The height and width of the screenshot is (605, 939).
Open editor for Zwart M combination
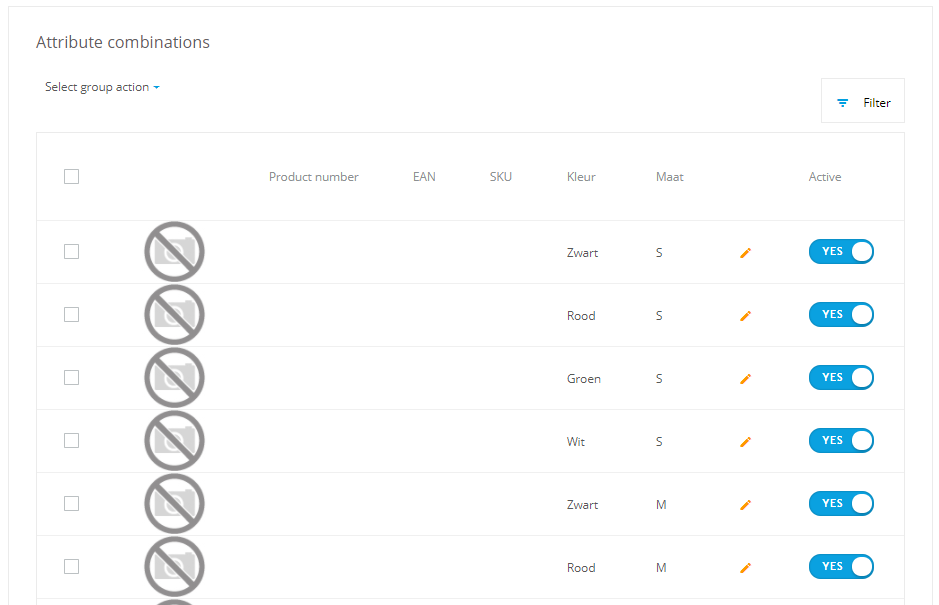[745, 505]
